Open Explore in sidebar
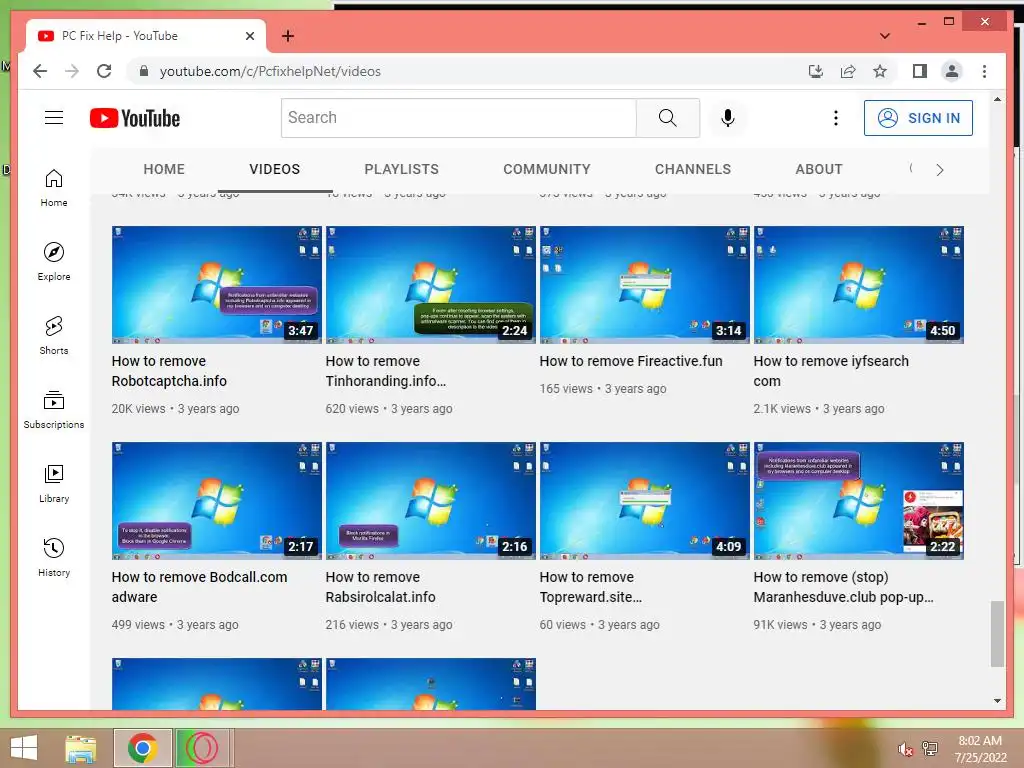This screenshot has width=1024, height=768. click(54, 262)
